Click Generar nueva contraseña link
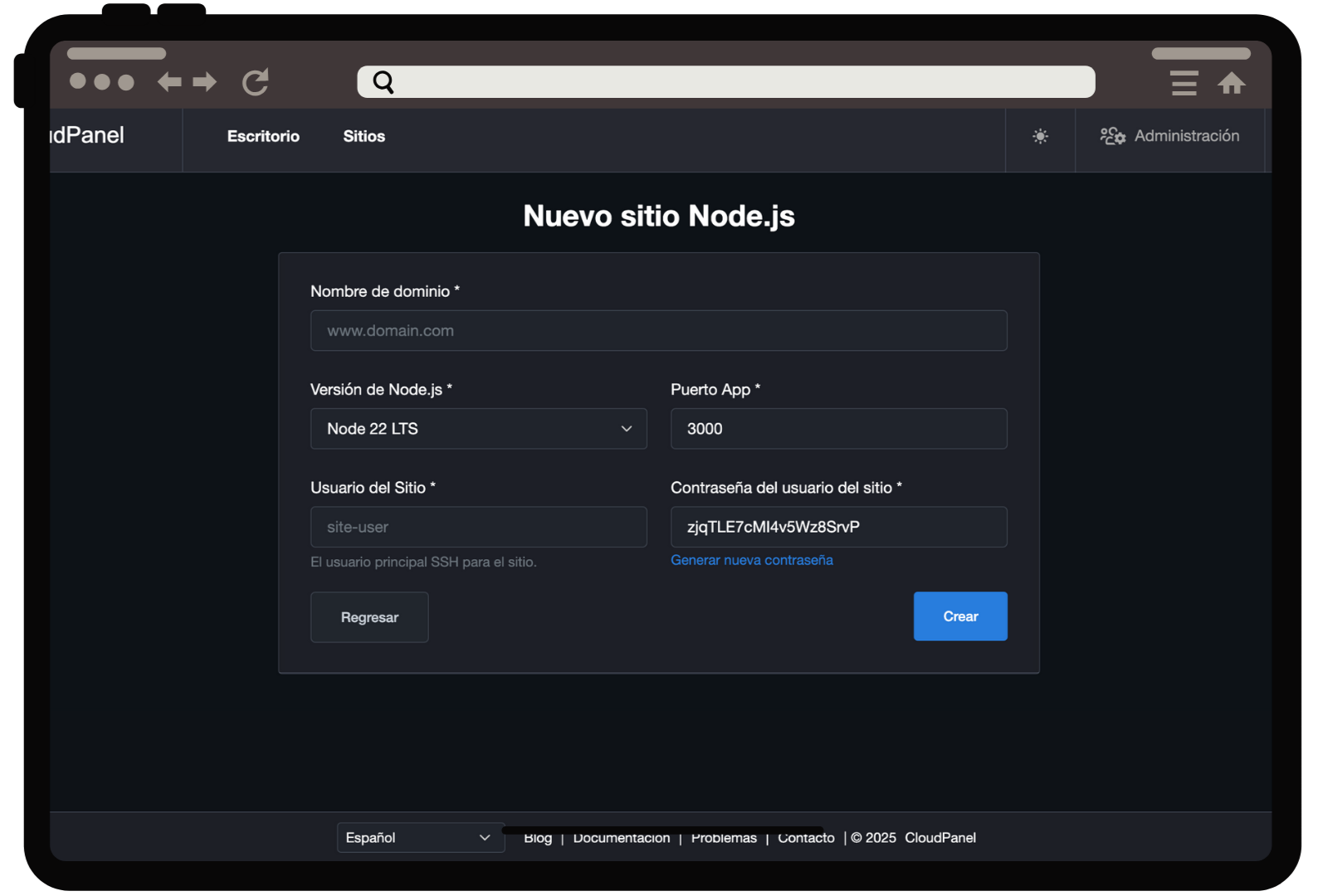The width and height of the screenshot is (1328, 896). [x=751, y=560]
